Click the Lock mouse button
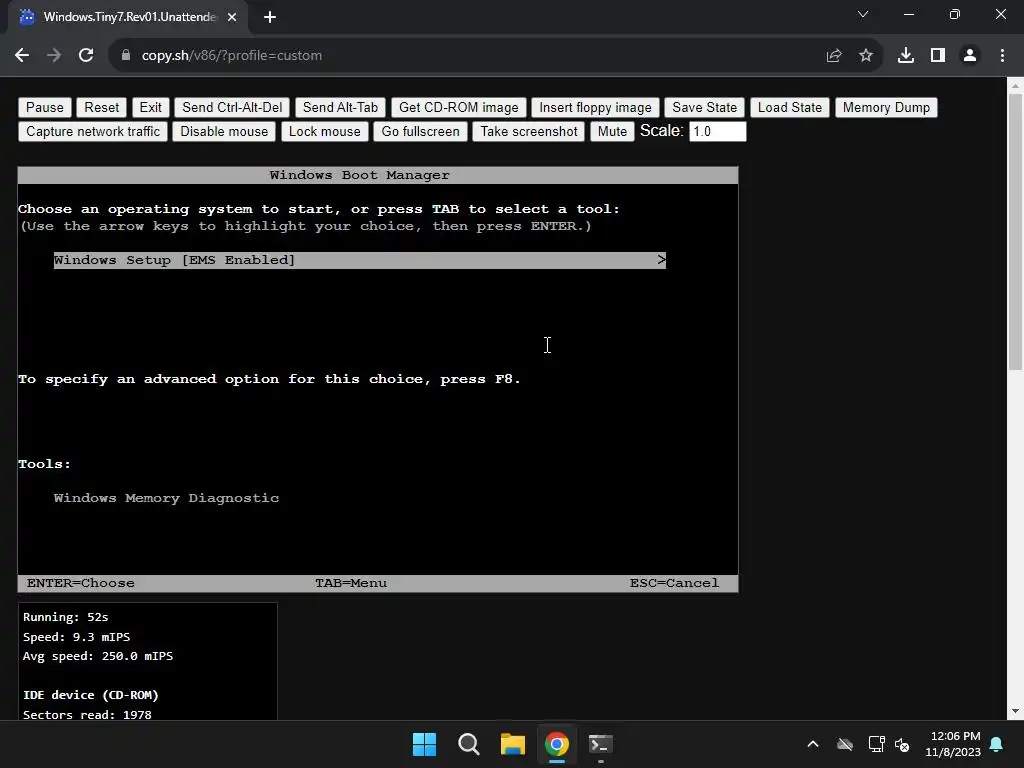The height and width of the screenshot is (768, 1024). coord(325,131)
